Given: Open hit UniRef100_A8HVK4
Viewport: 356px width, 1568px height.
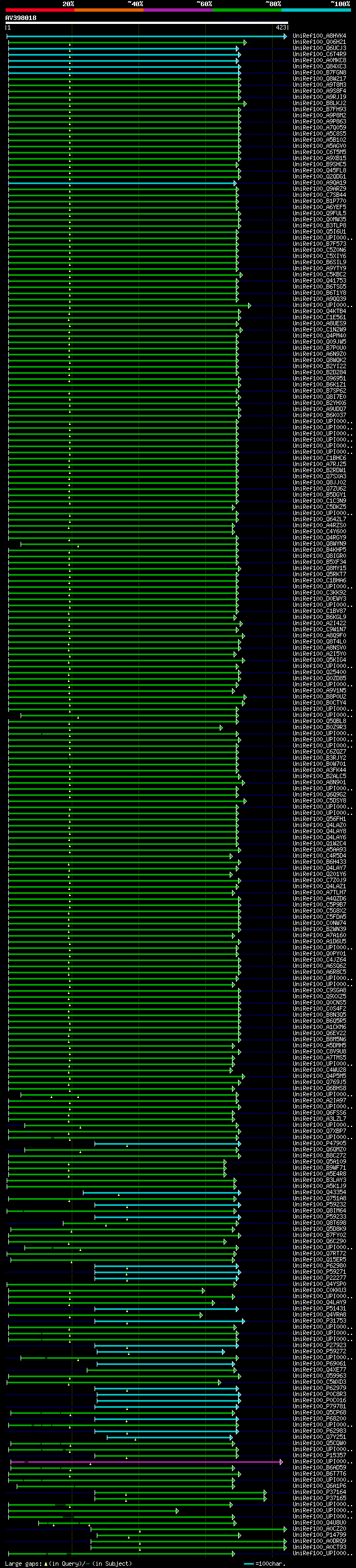Looking at the screenshot, I should point(319,36).
